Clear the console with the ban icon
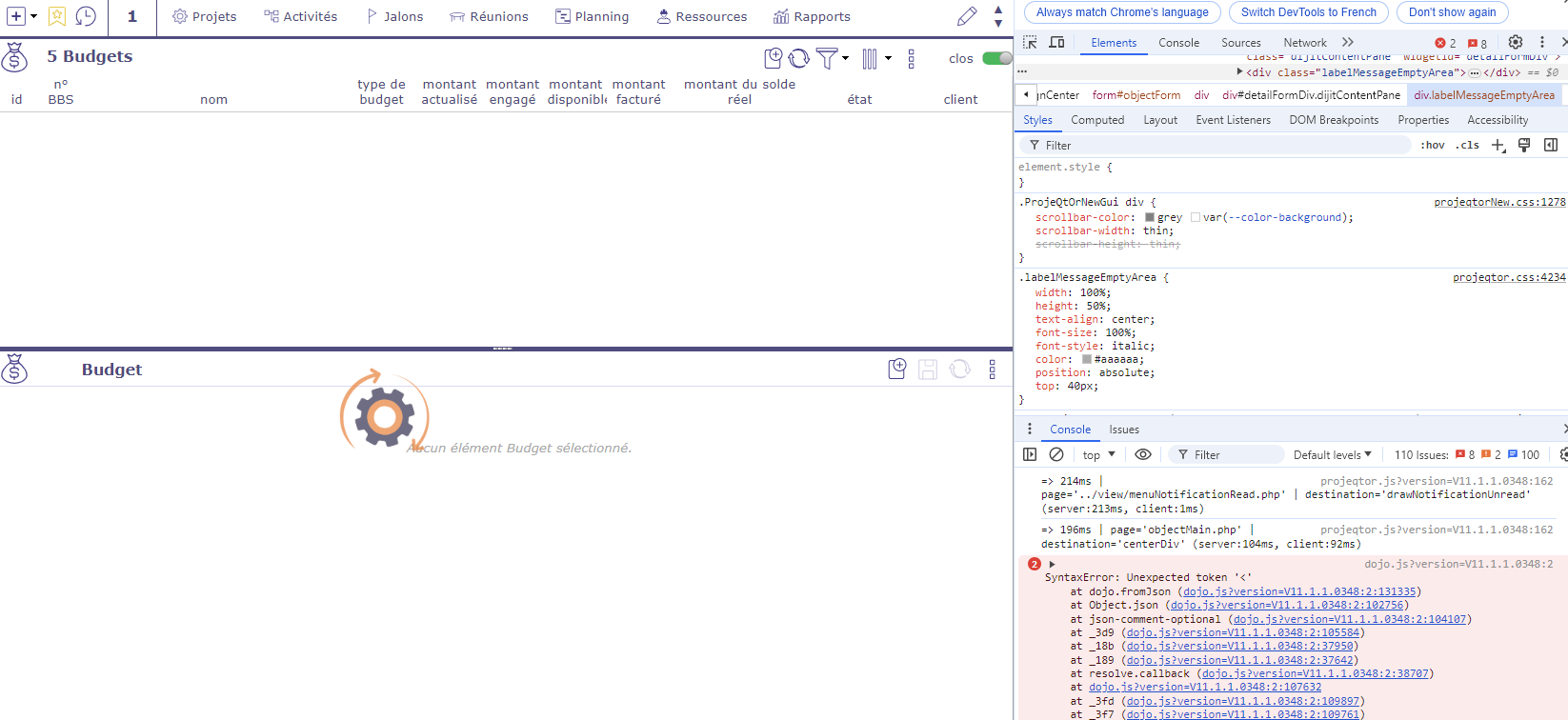Viewport: 1568px width, 720px height. pos(1056,455)
